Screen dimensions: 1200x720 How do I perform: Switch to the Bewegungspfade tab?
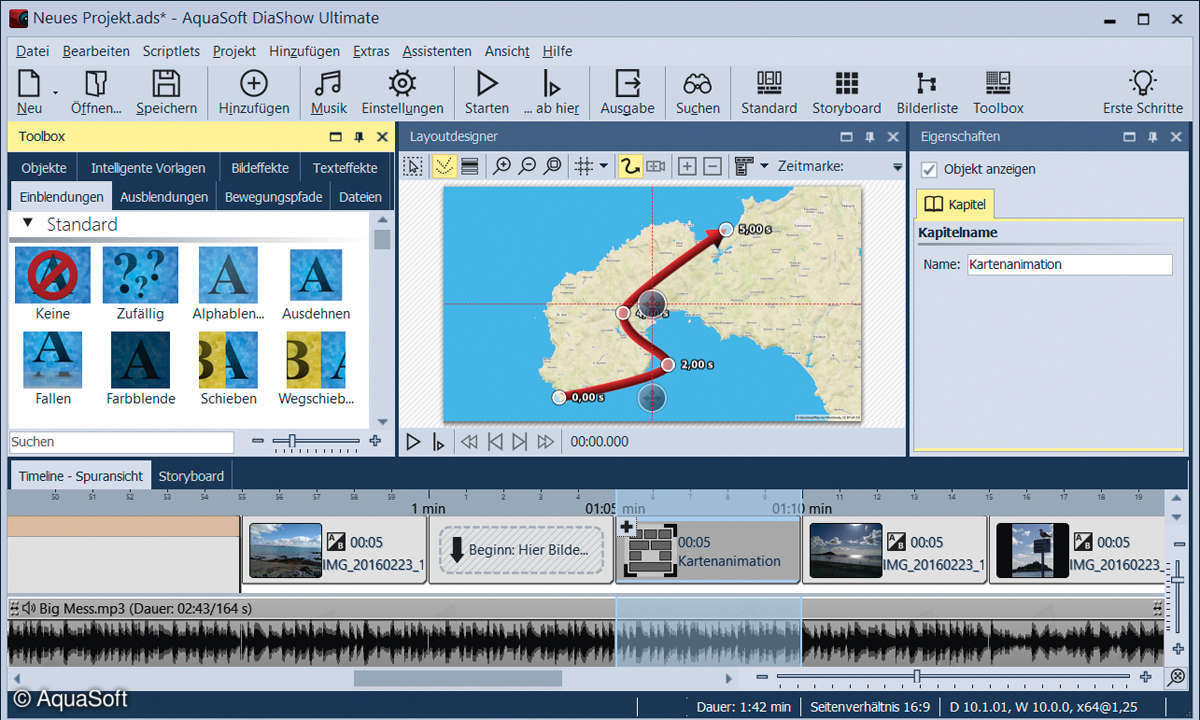[274, 197]
